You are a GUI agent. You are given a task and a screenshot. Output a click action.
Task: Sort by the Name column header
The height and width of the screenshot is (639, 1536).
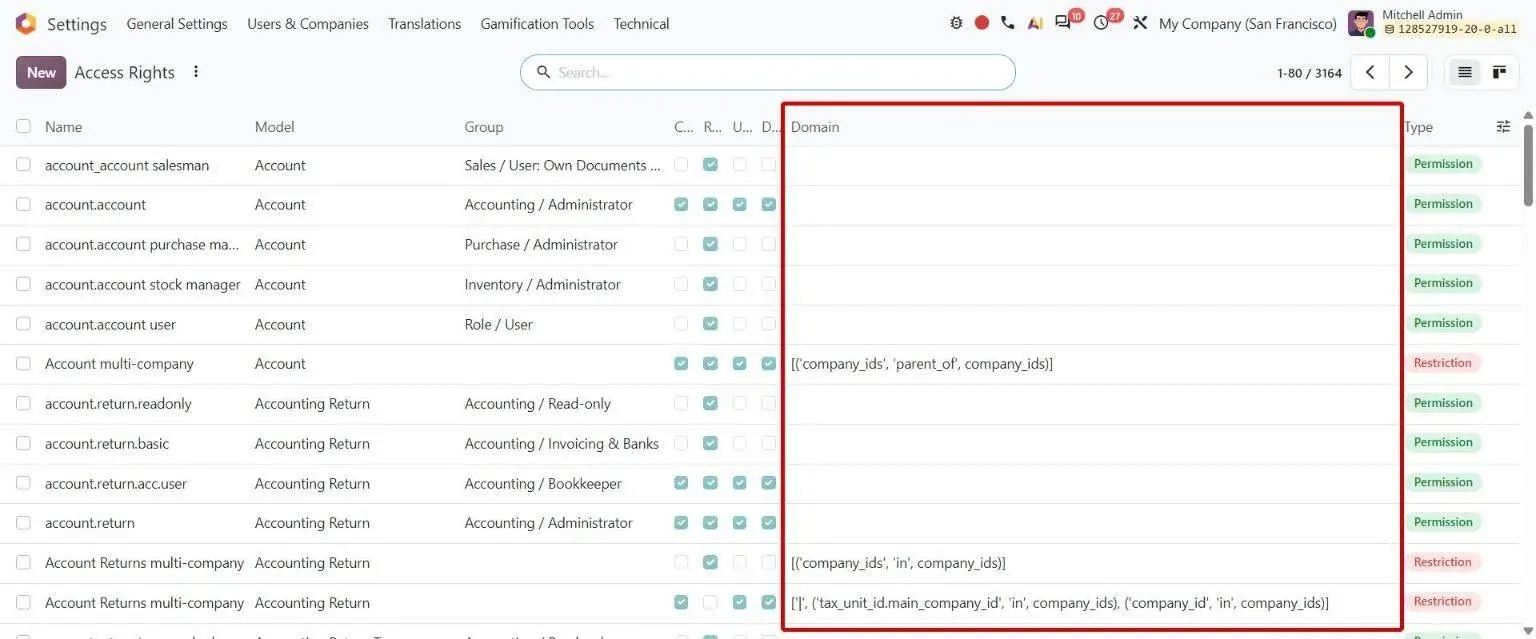[x=63, y=127]
